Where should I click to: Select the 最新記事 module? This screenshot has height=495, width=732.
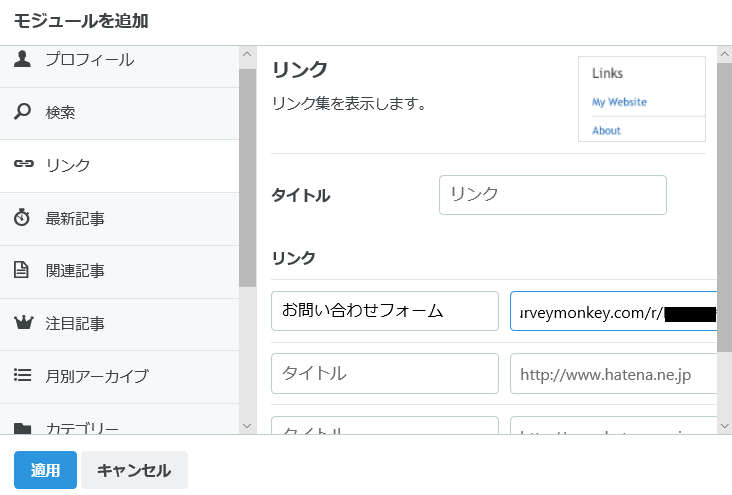pos(120,219)
